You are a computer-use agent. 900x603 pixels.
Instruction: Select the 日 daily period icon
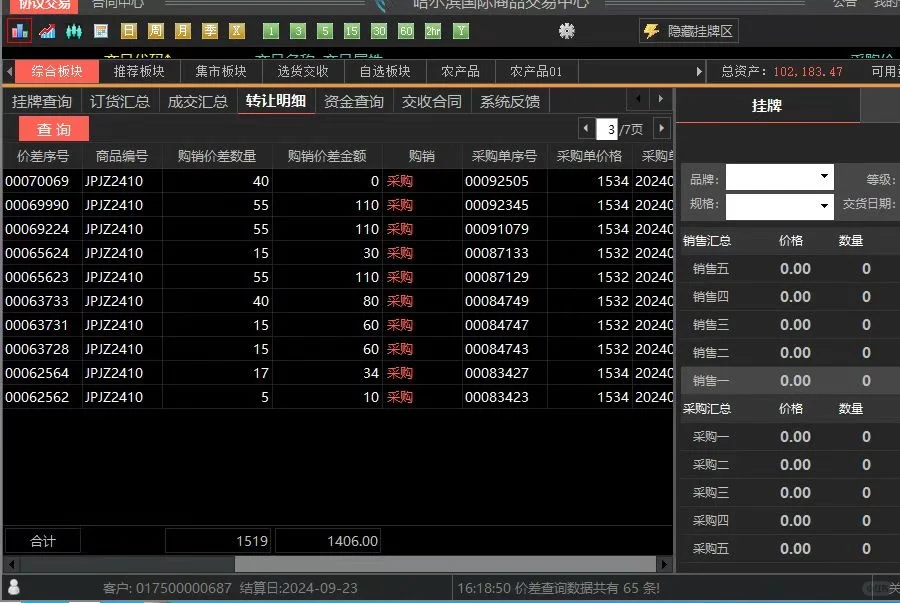pos(127,31)
